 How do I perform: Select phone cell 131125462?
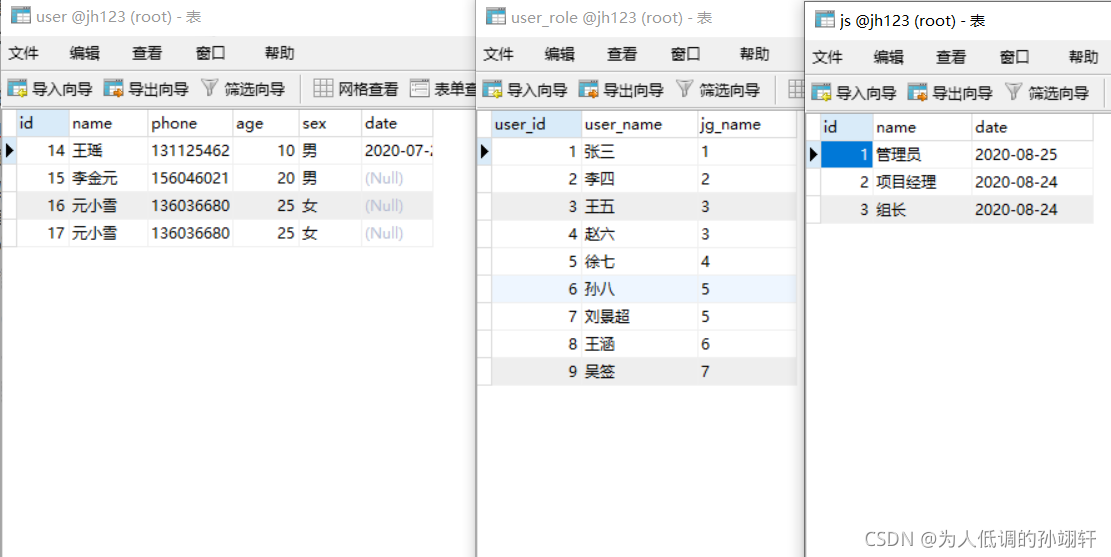pos(191,150)
